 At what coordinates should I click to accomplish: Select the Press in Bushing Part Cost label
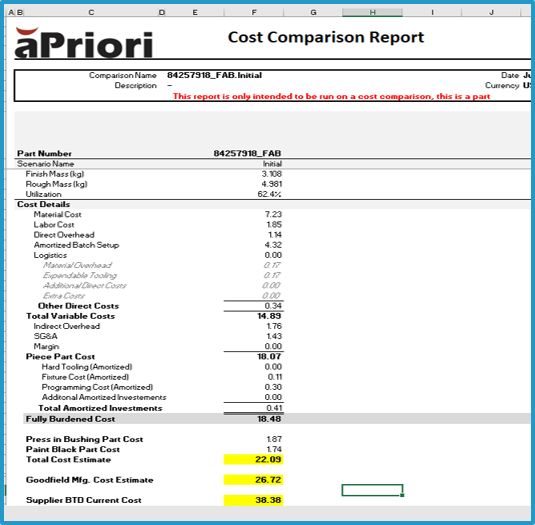pyautogui.click(x=84, y=439)
